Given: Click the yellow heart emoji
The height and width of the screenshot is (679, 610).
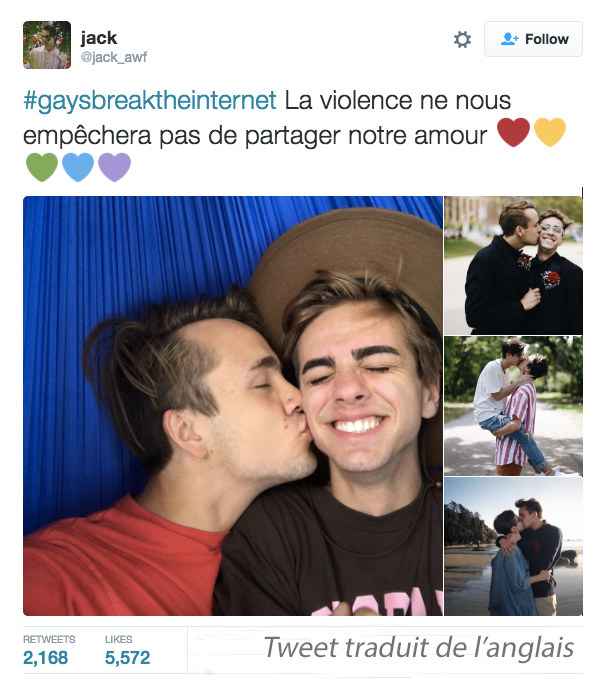Looking at the screenshot, I should point(550,132).
